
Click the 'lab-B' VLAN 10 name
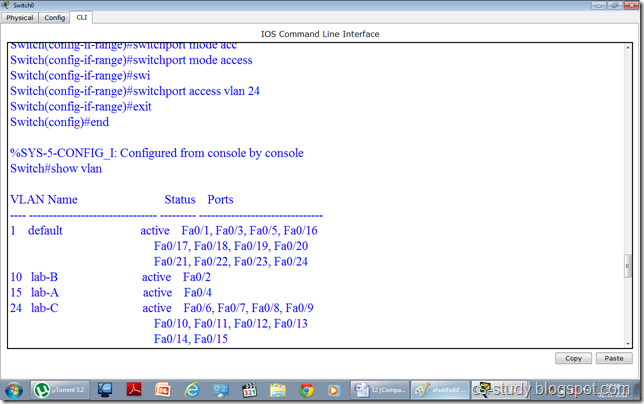44,277
